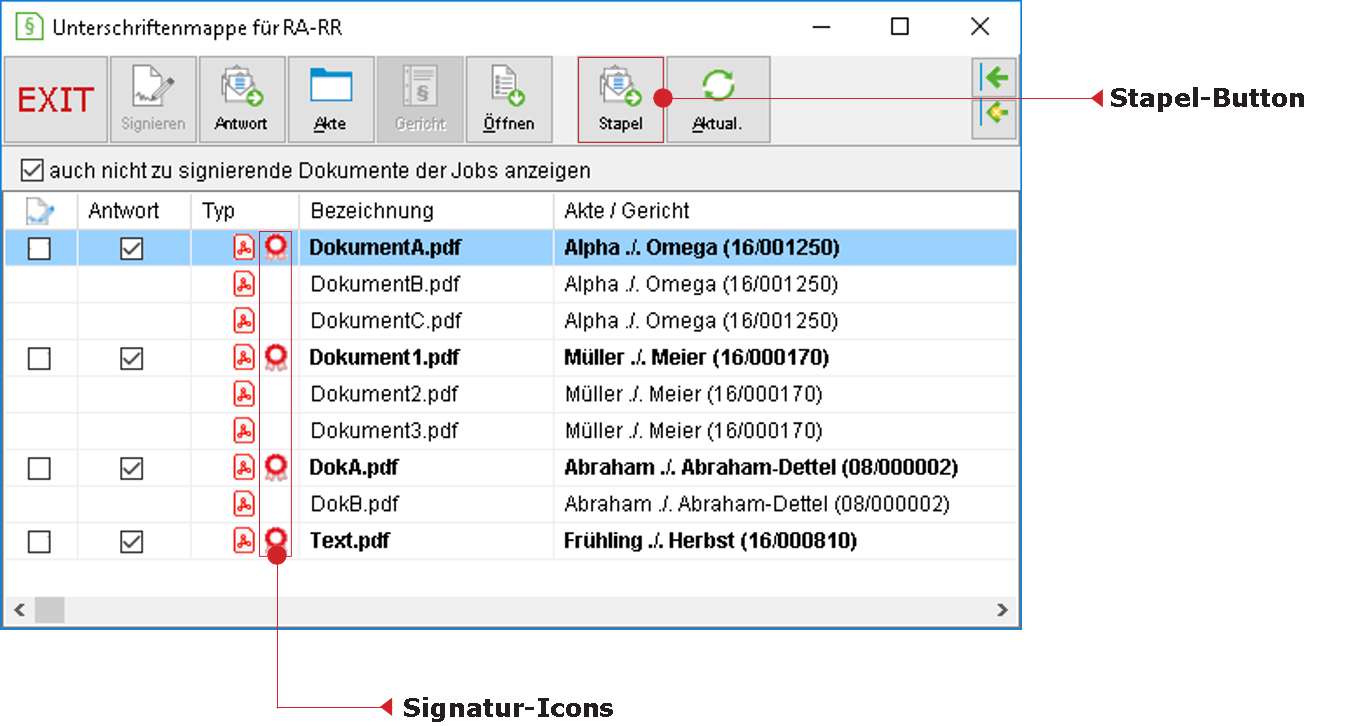The width and height of the screenshot is (1353, 726).
Task: Click the signature seal icon of Text.pdf
Action: click(276, 541)
